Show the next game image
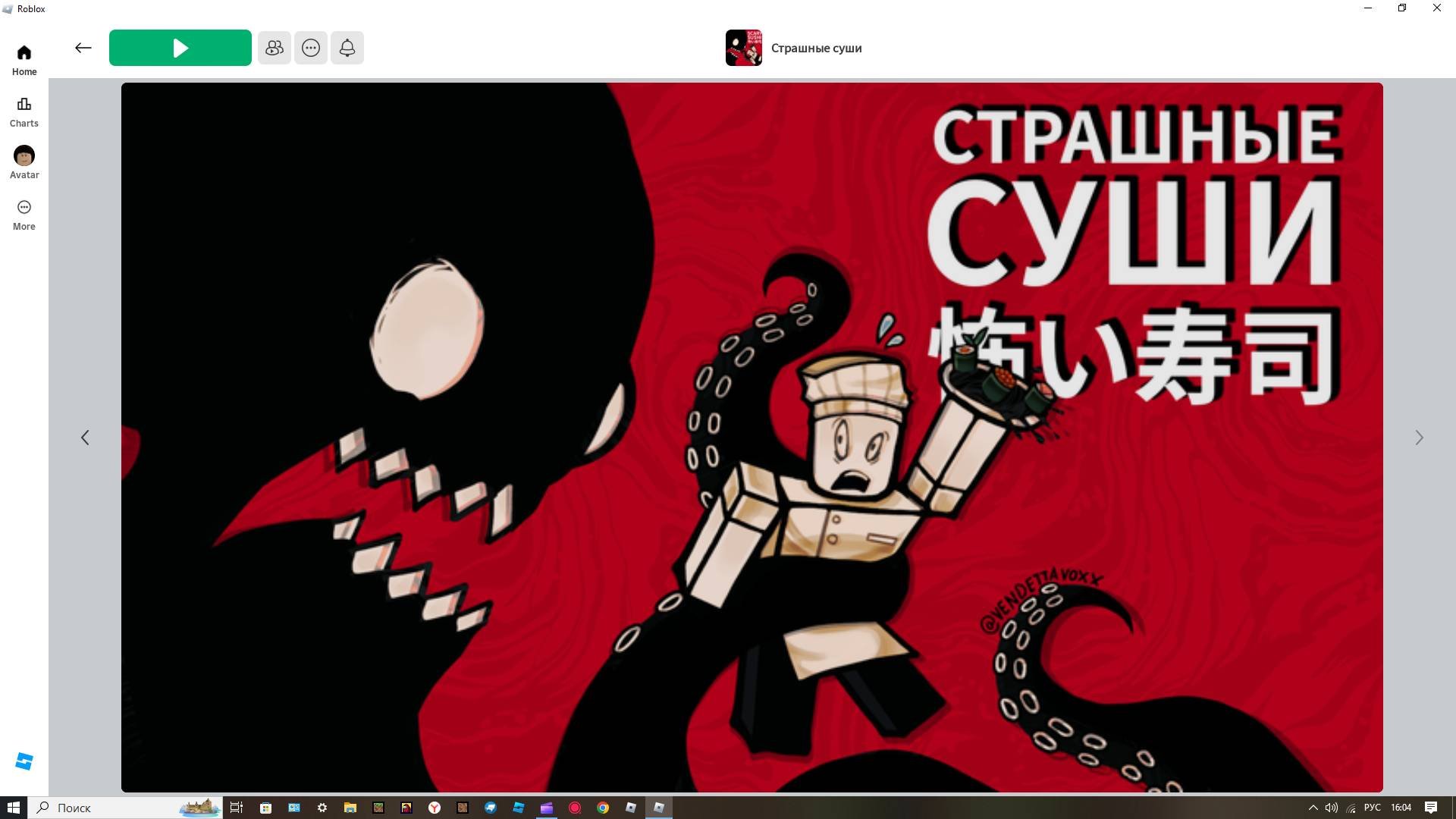The image size is (1456, 819). pos(1419,438)
